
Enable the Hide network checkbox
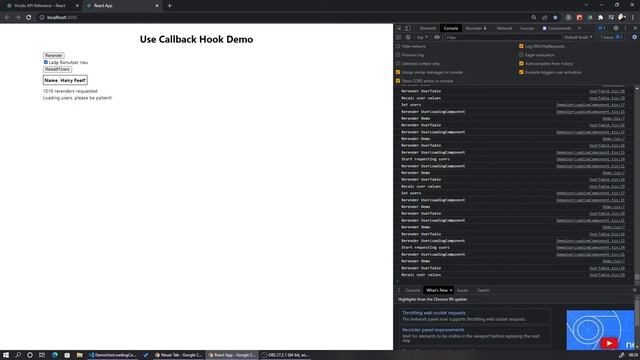[398, 46]
